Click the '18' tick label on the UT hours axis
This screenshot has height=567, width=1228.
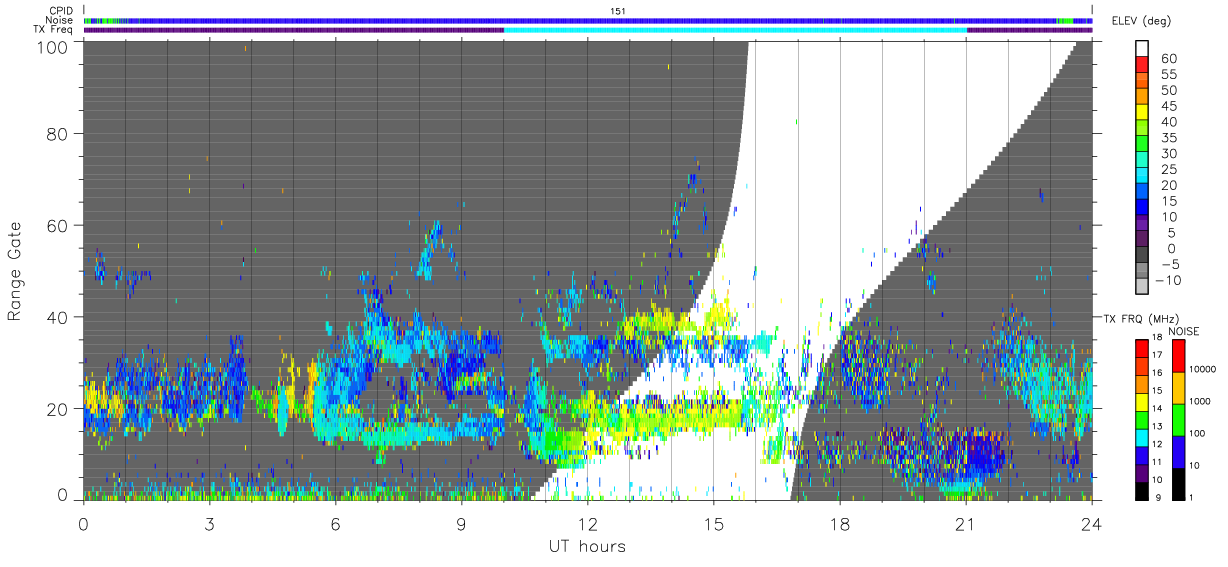pos(839,523)
